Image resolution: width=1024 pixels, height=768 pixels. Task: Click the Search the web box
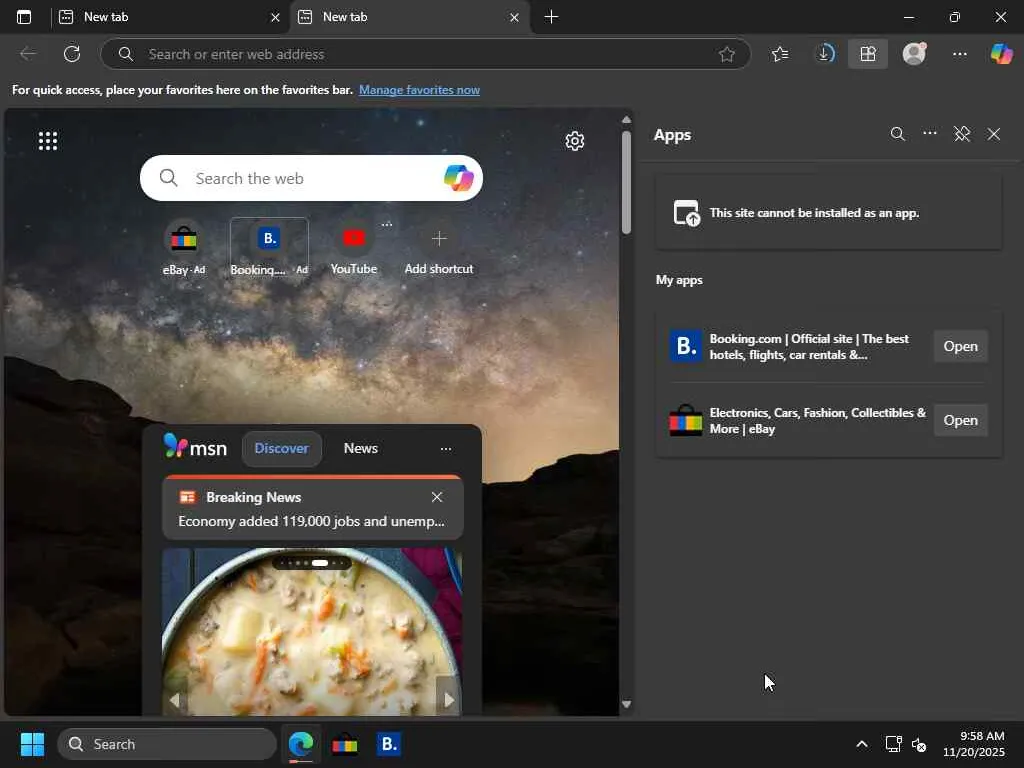pyautogui.click(x=300, y=178)
